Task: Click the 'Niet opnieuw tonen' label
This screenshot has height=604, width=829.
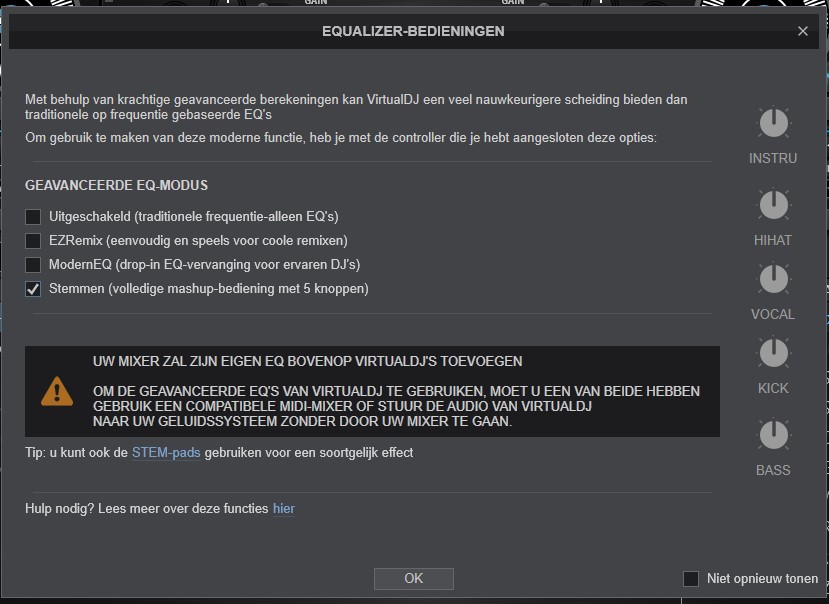Action: tap(762, 579)
